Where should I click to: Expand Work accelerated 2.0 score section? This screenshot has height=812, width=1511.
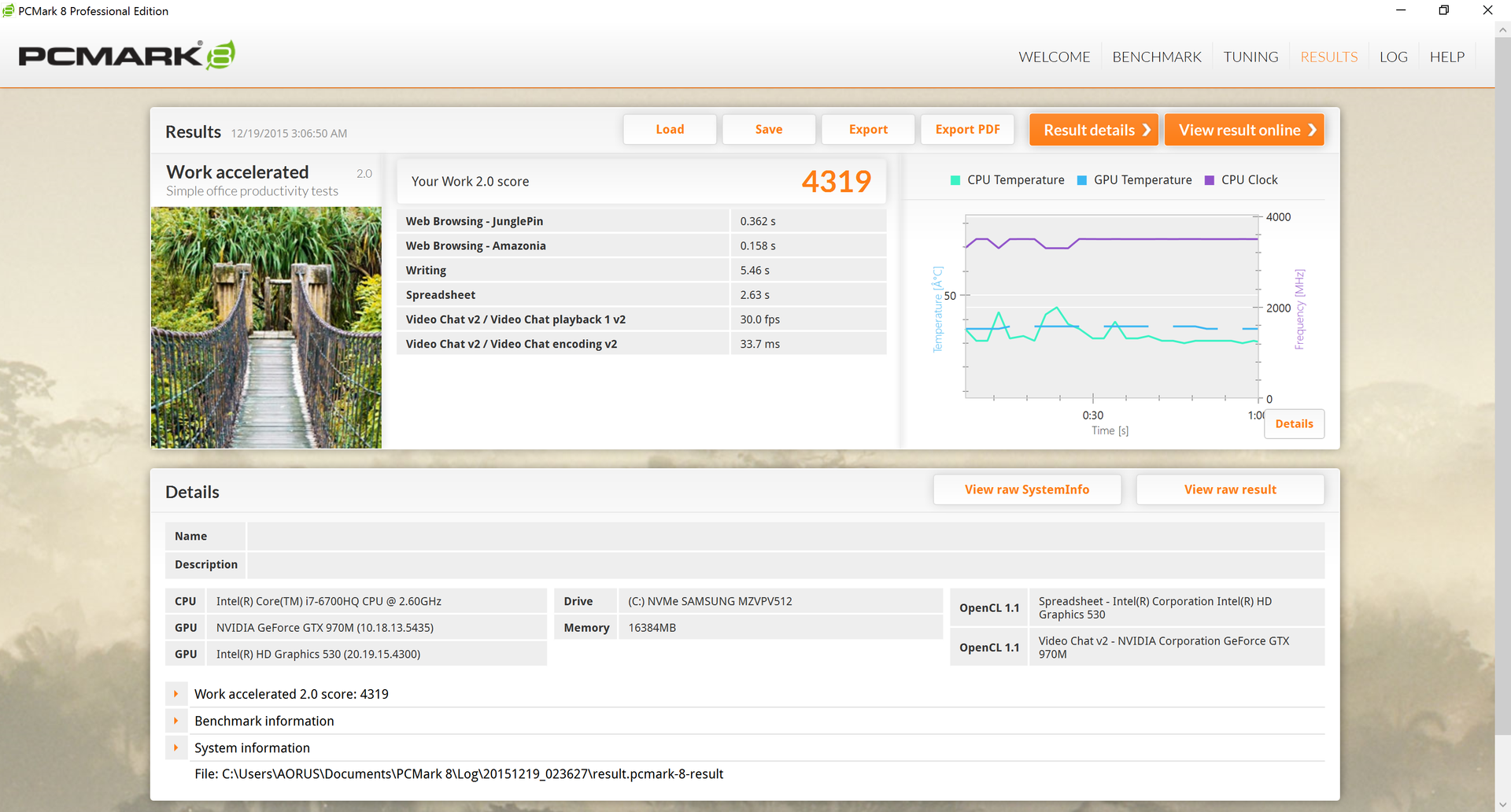point(176,694)
